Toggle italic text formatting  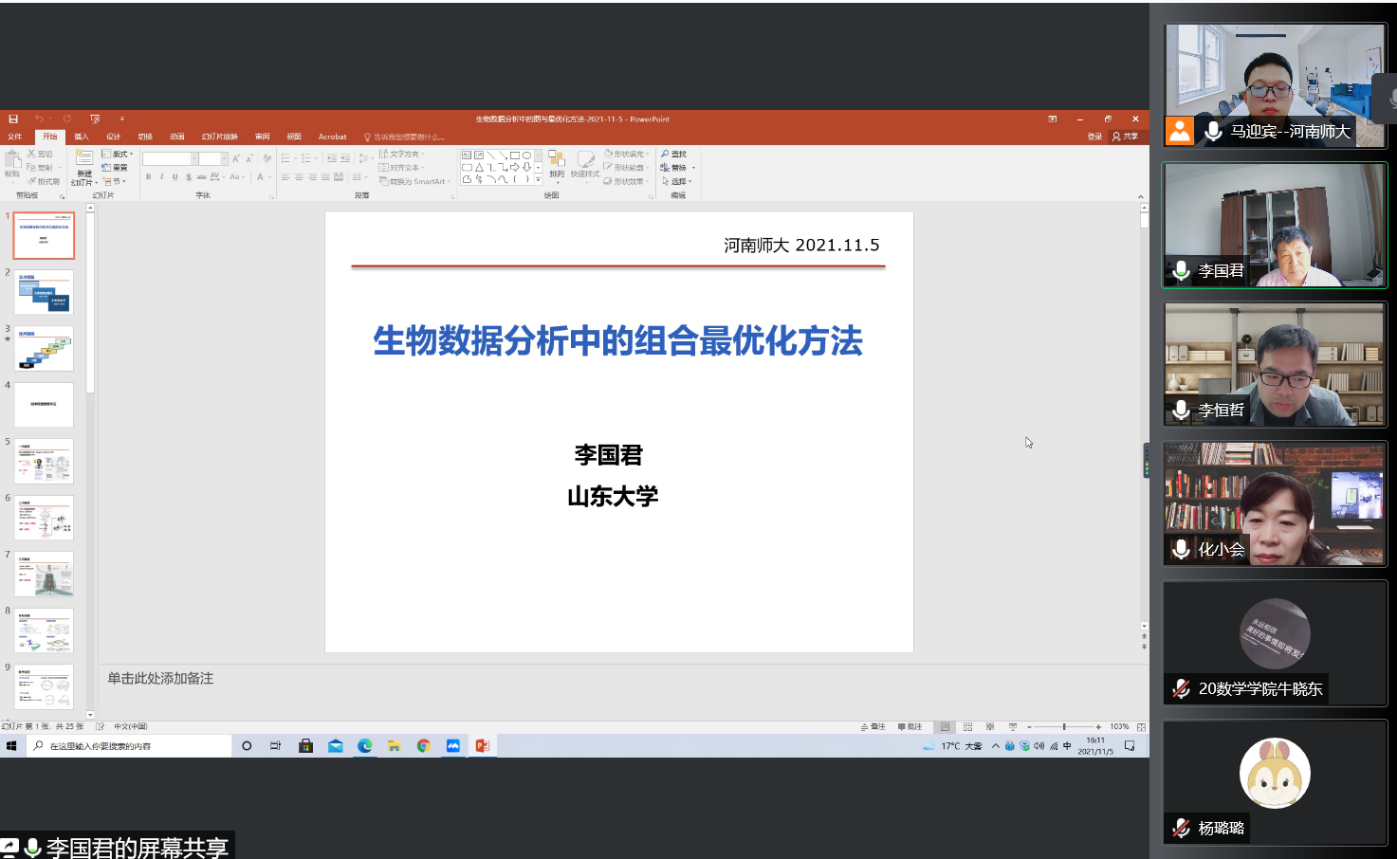coord(162,177)
